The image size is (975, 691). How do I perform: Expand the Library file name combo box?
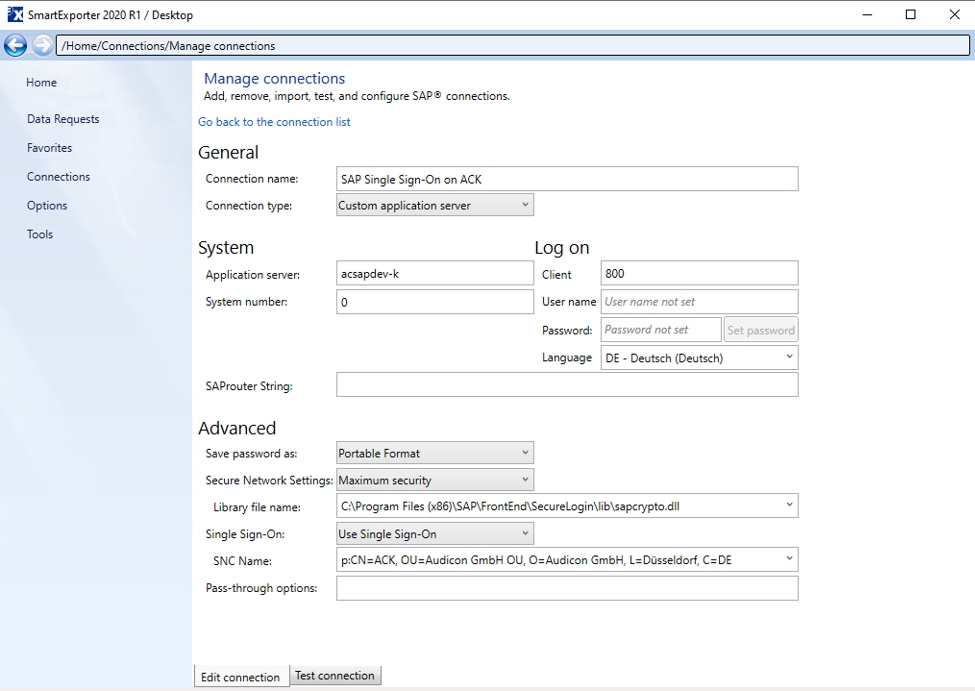point(789,506)
